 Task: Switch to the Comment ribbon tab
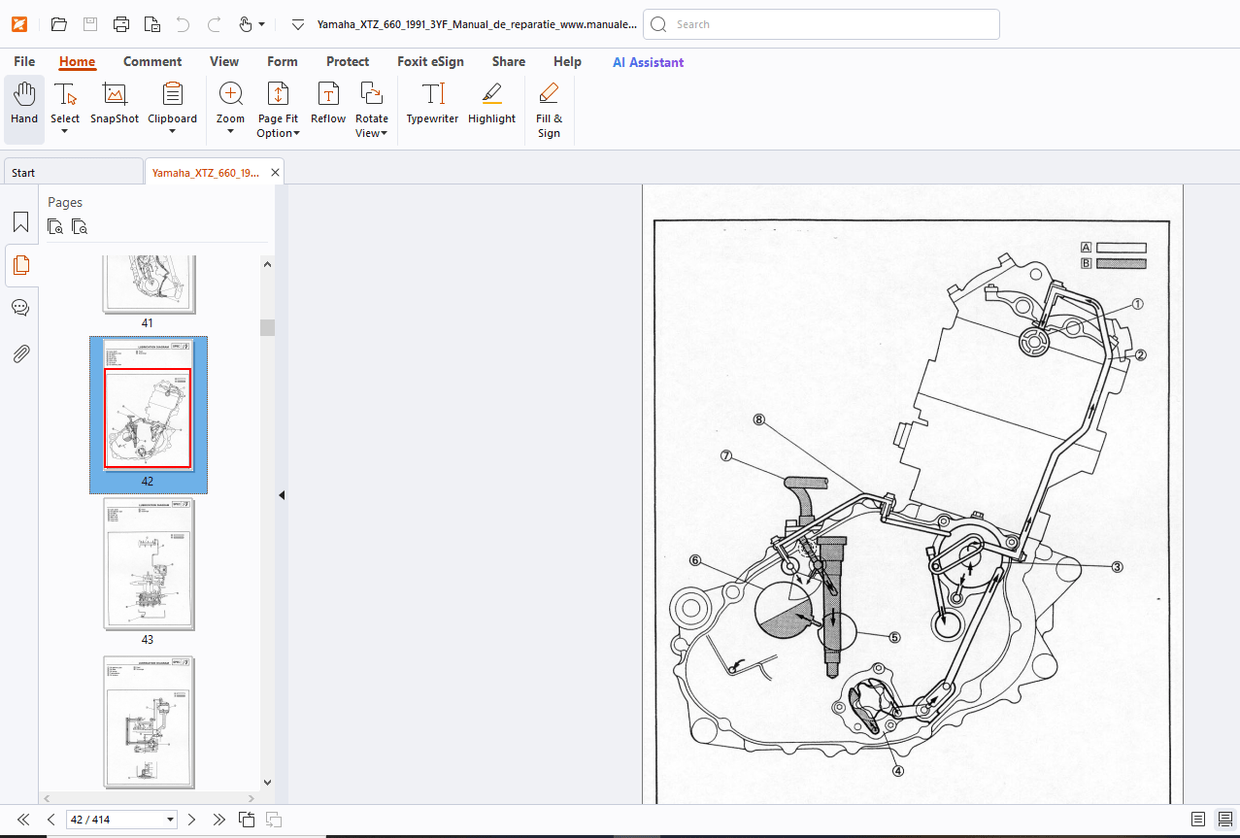click(x=152, y=62)
